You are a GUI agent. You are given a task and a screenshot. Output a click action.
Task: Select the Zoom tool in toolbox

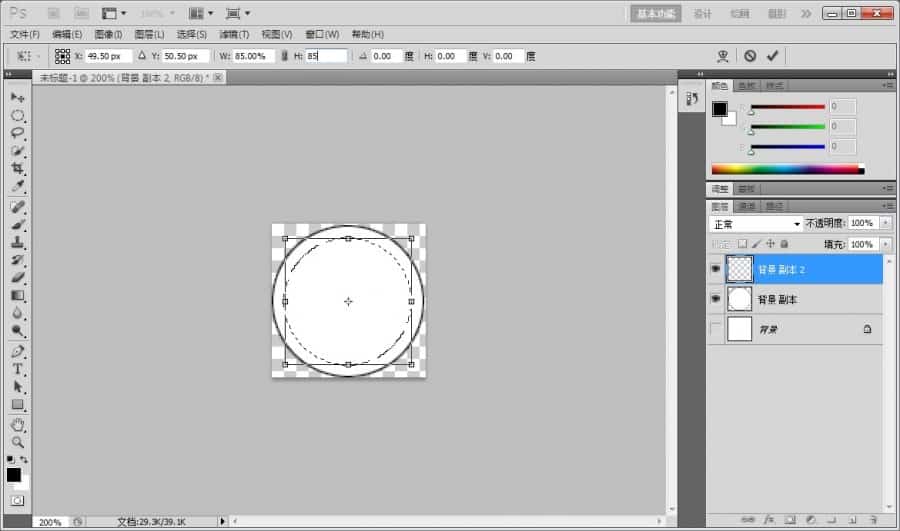(x=17, y=442)
